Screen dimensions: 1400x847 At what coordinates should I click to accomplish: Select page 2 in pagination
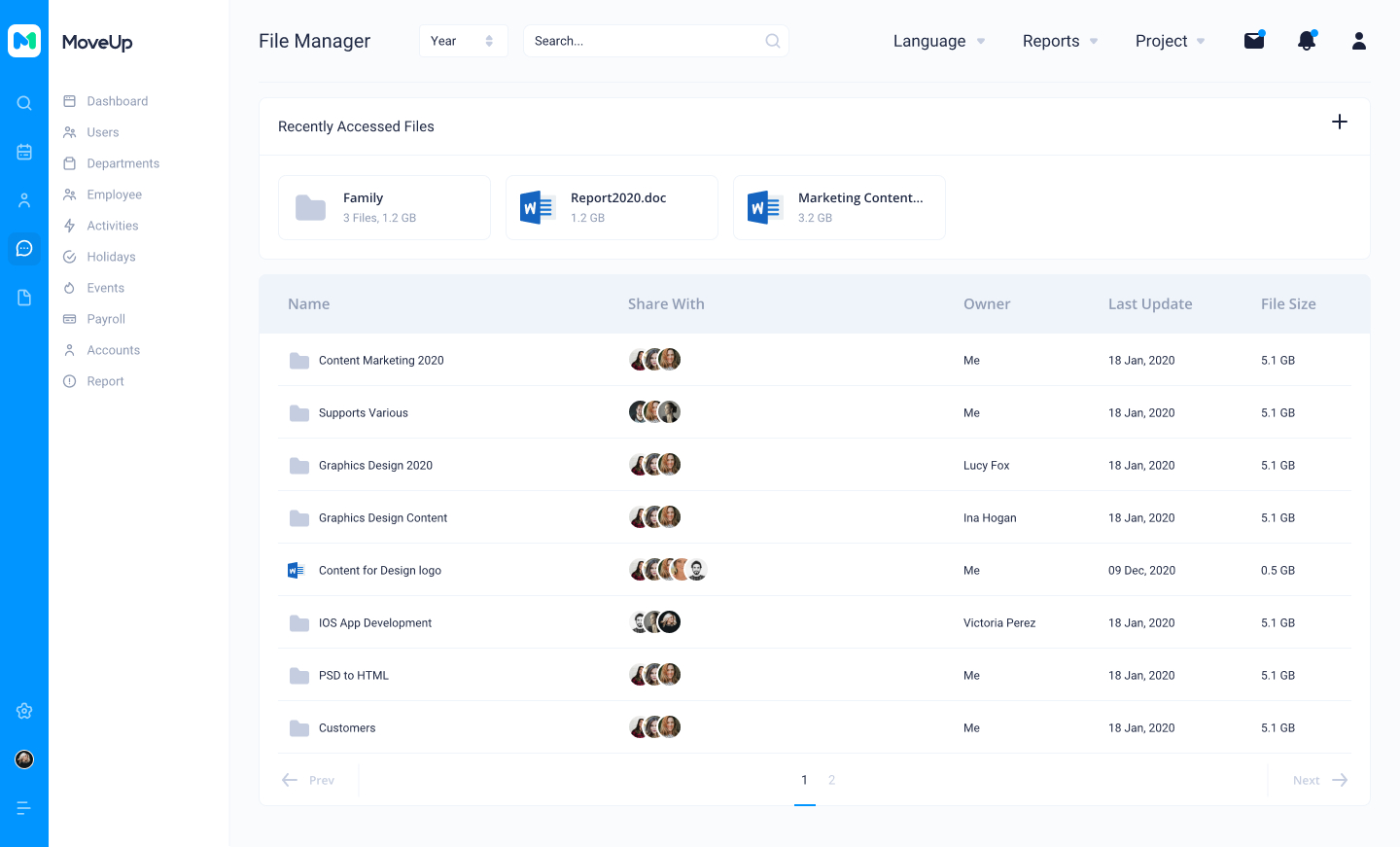click(x=832, y=780)
